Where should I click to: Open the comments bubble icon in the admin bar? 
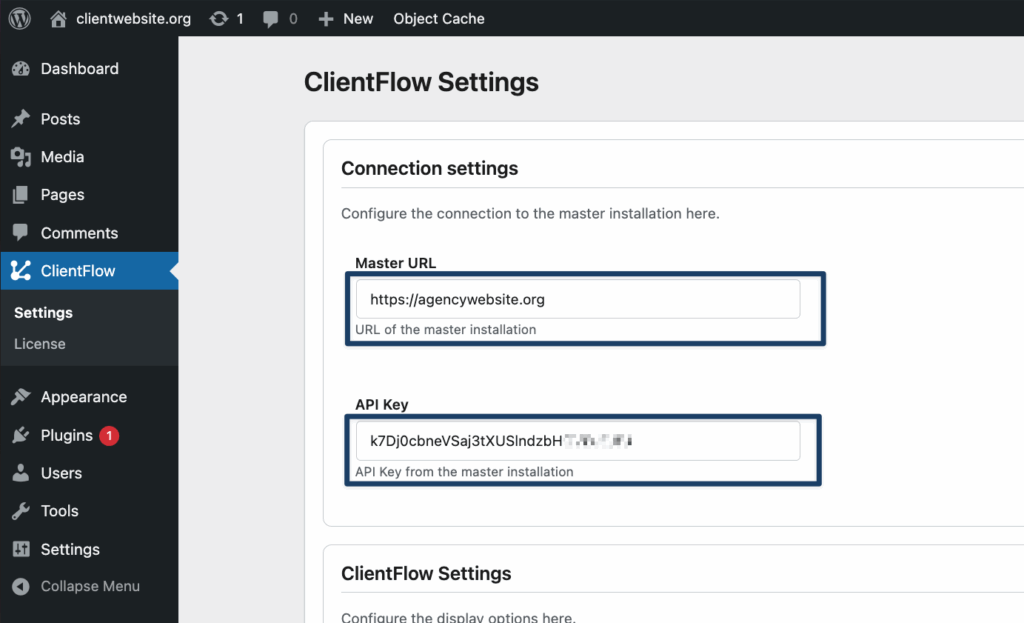point(270,19)
